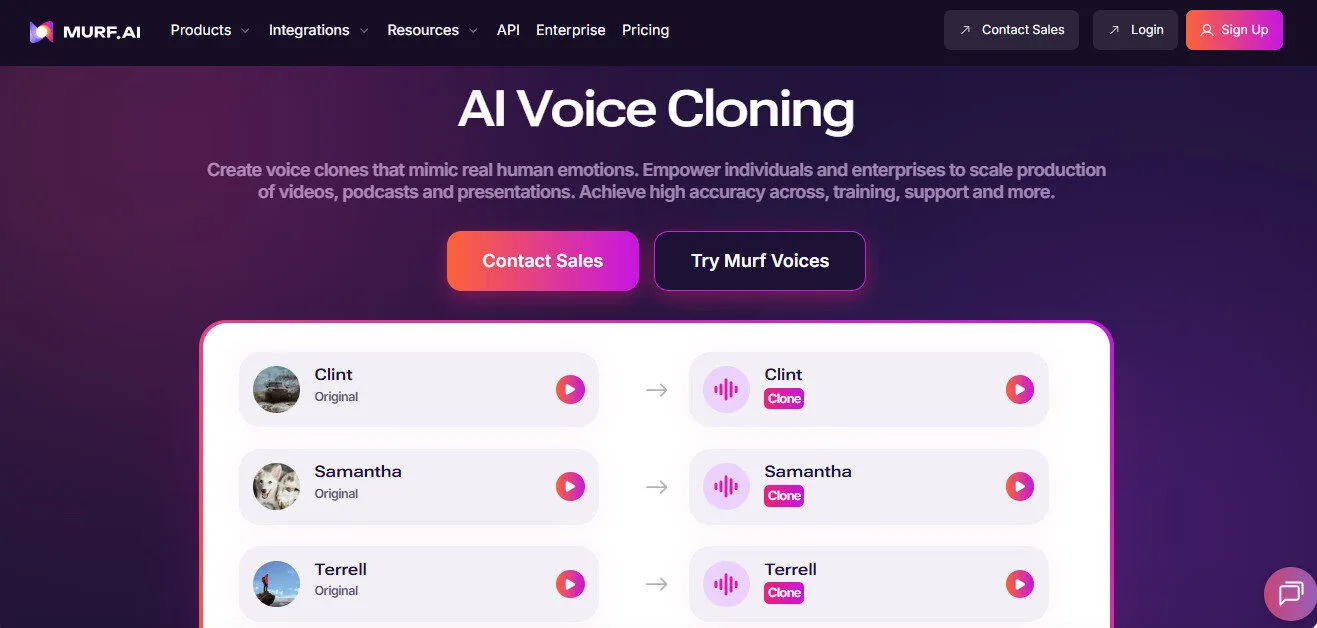Play Clint's cloned voice sample
The height and width of the screenshot is (628, 1317).
1020,389
